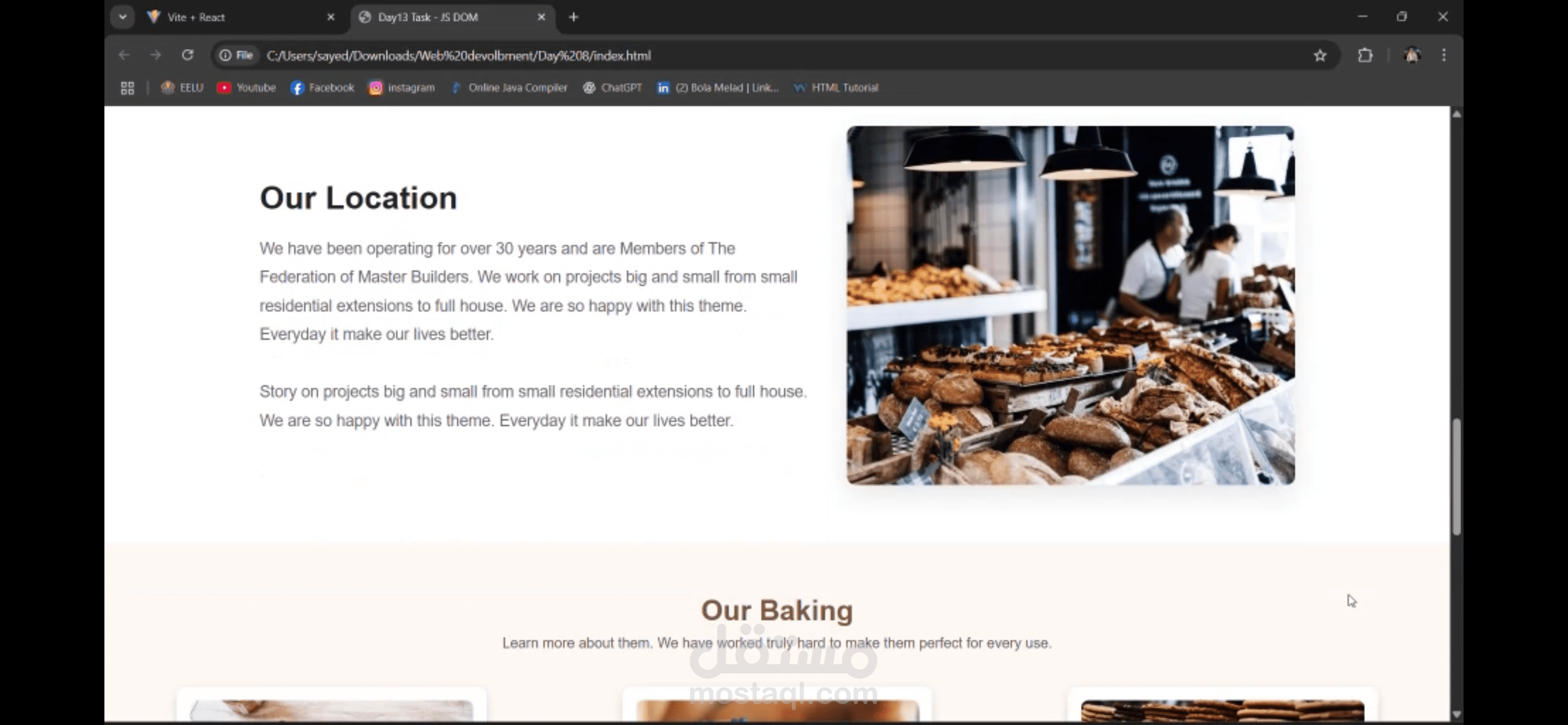The image size is (1568, 725).
Task: Bookmark this page with star icon
Action: (x=1320, y=55)
